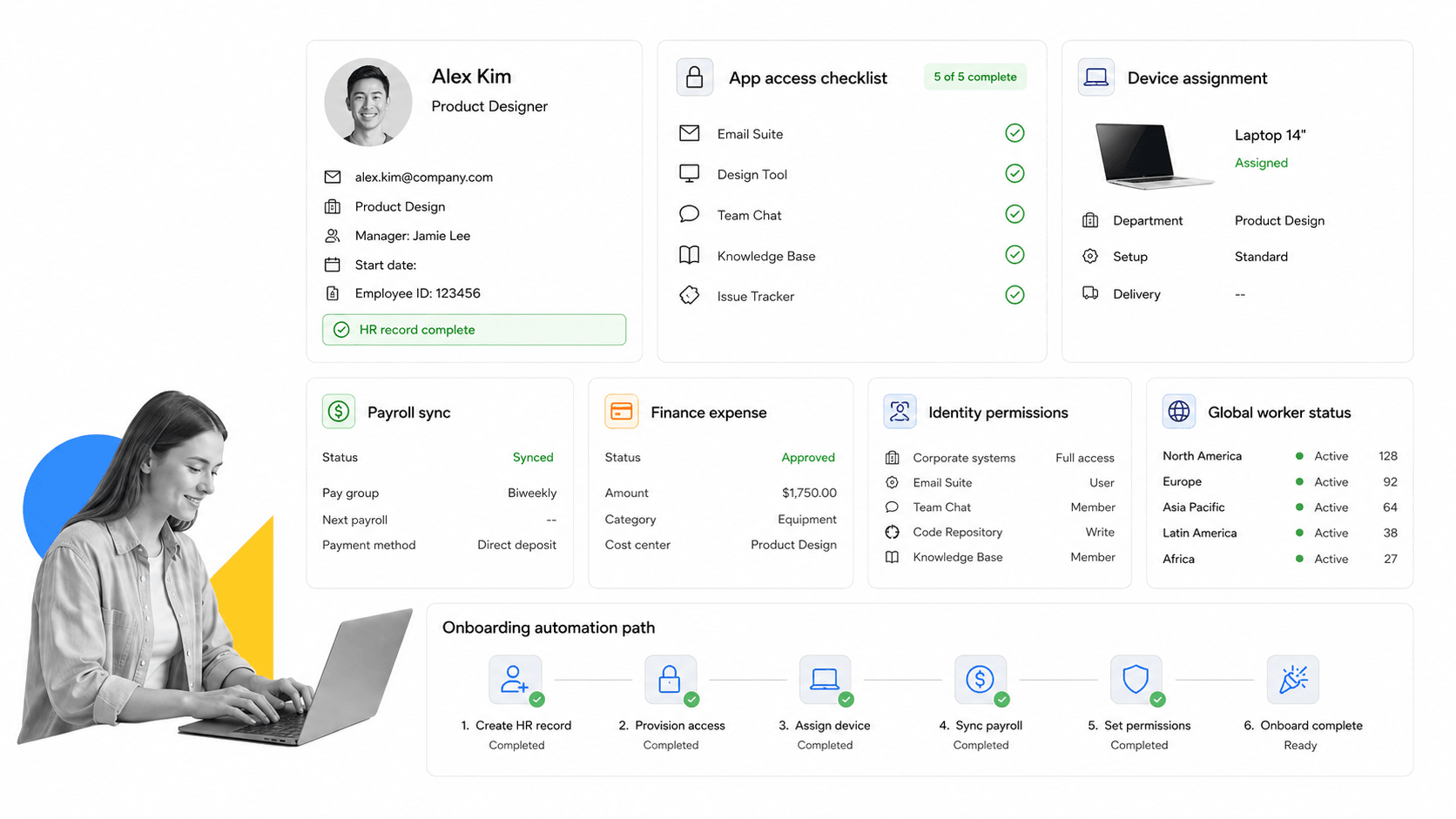The image size is (1456, 819).
Task: Click the Biweekly pay group value
Action: click(x=532, y=493)
